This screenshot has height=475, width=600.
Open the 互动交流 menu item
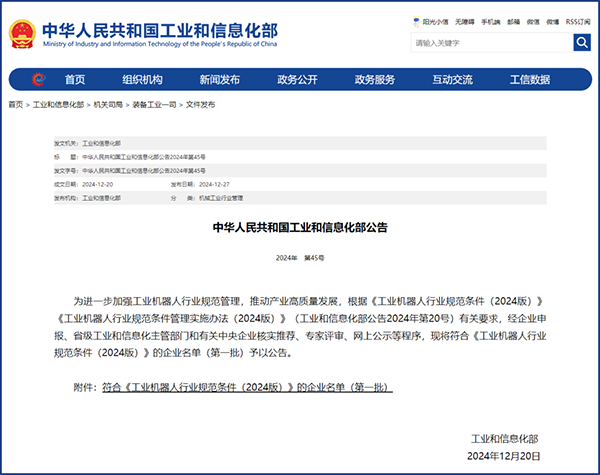point(452,80)
